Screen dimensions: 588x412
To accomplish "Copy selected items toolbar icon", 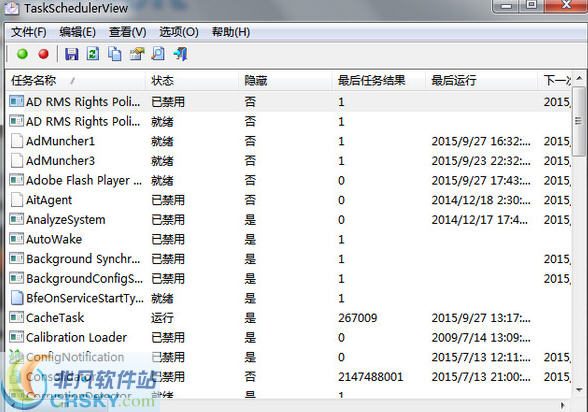I will 115,54.
